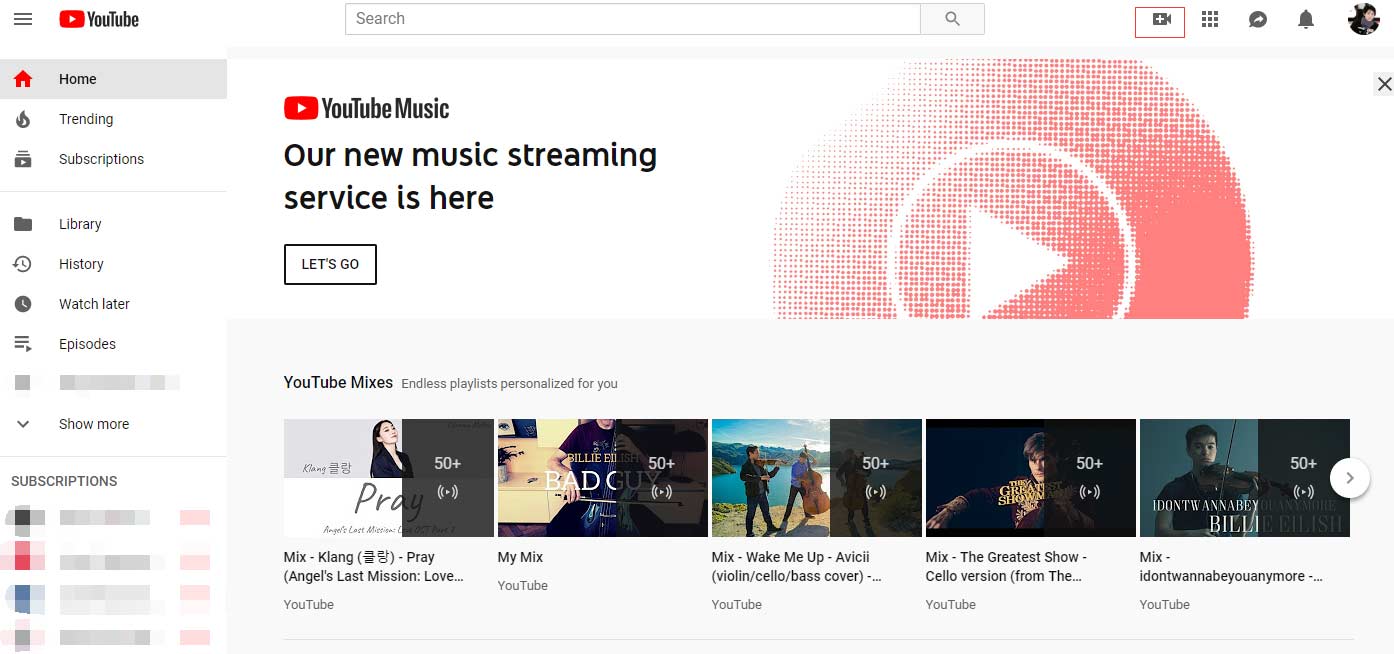Click the SUBSCRIPTIONS sidebar heading
1394x654 pixels.
point(64,481)
